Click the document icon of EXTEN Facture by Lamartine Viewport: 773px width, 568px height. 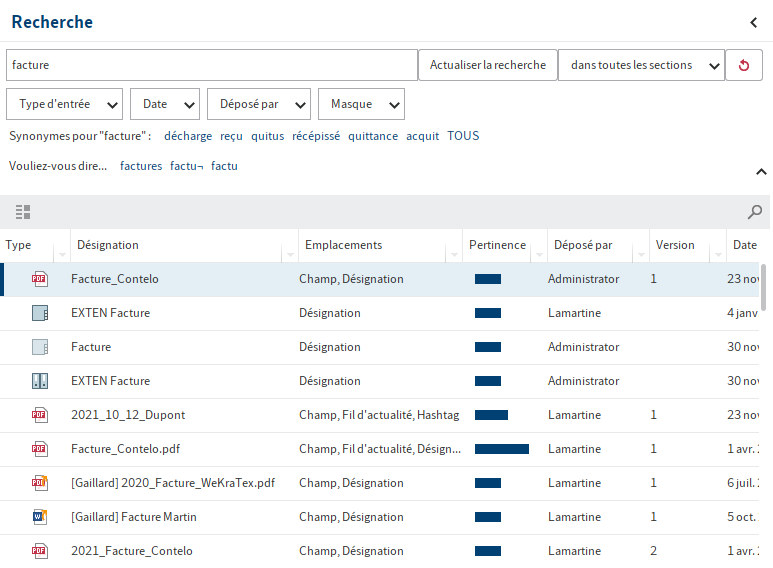click(39, 313)
